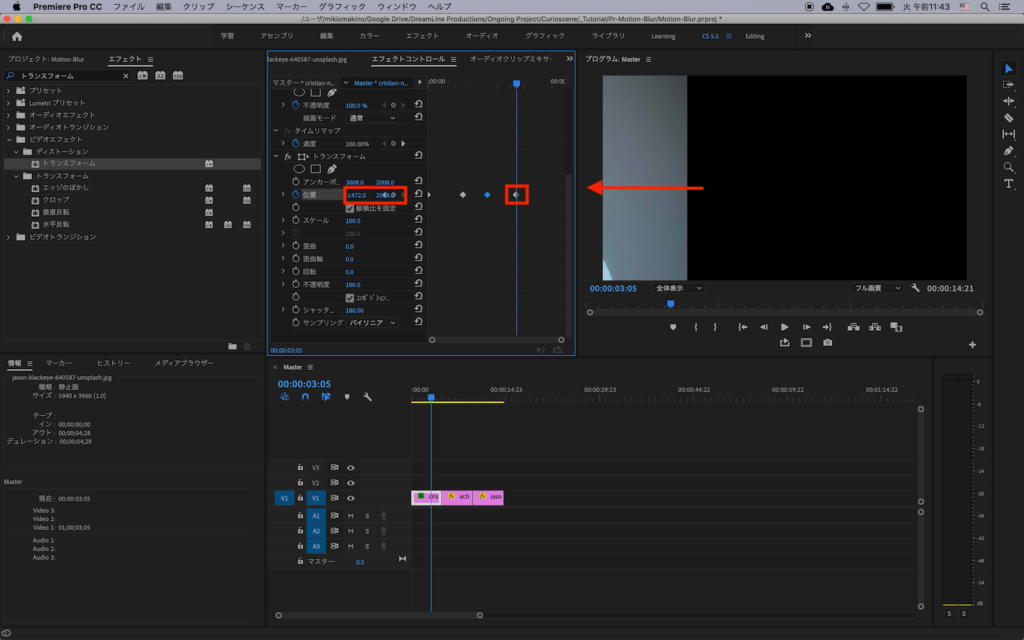Toggle the 縦横比を固定 checkbox
The width and height of the screenshot is (1024, 640).
click(349, 208)
